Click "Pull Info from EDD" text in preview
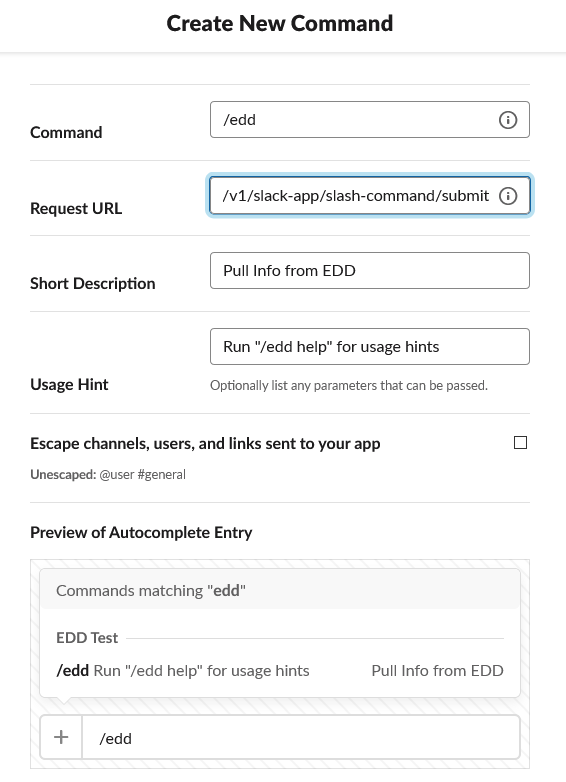 point(437,671)
